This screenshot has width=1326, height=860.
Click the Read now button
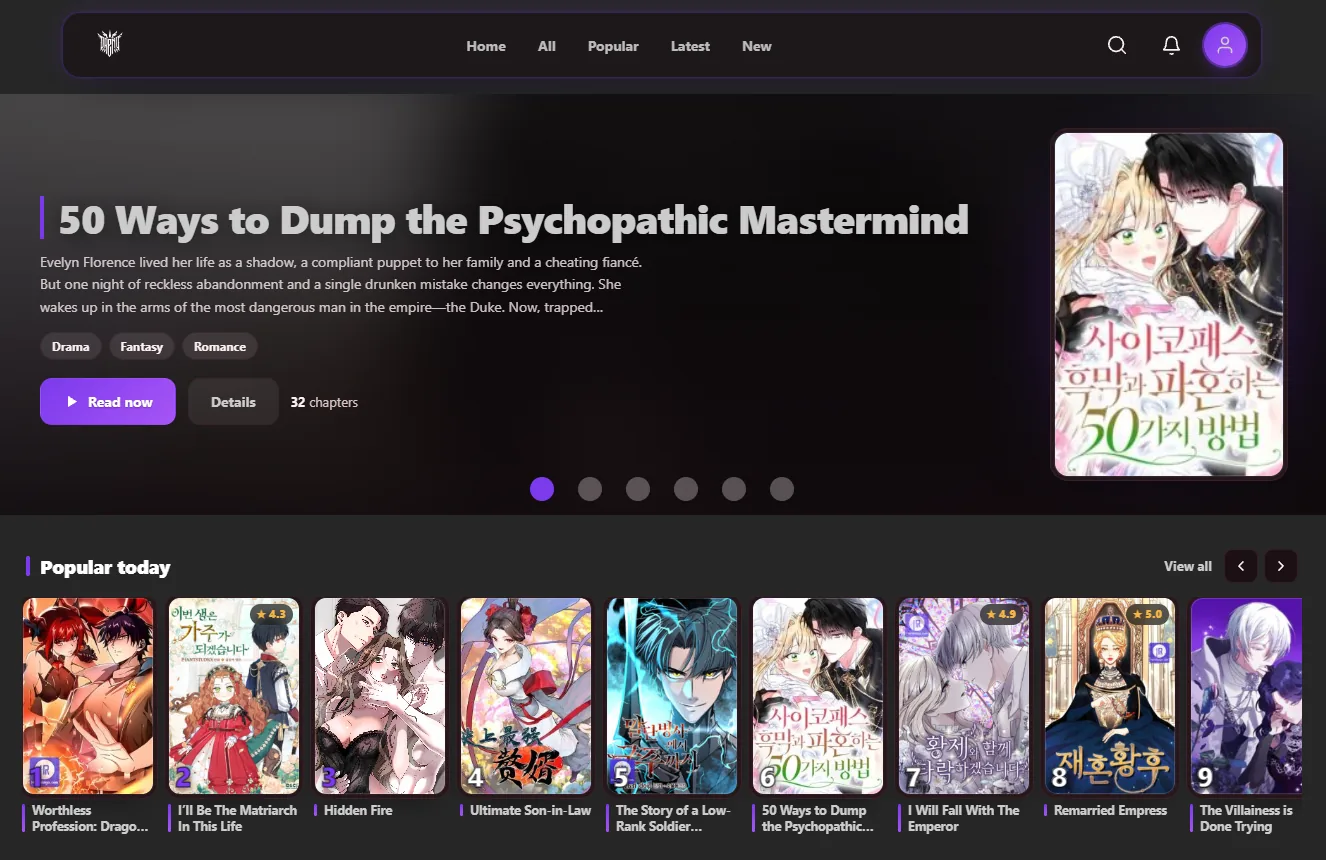[x=108, y=401]
